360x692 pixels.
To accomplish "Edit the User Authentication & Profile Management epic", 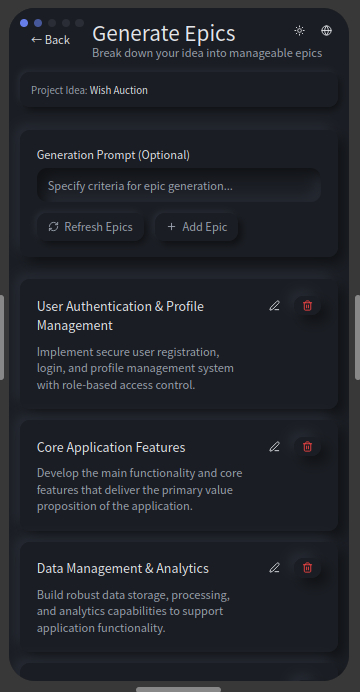I will (x=274, y=305).
